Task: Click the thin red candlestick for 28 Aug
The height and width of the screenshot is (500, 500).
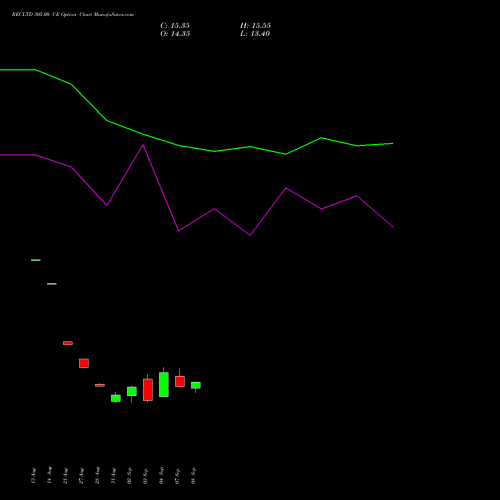Action: pos(100,385)
